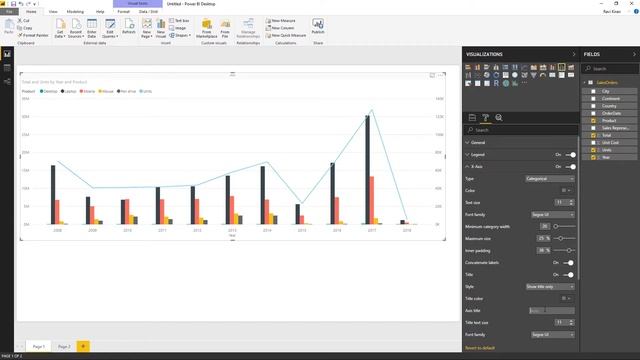Check the Country field checkbox
This screenshot has width=640, height=360.
[x=593, y=106]
